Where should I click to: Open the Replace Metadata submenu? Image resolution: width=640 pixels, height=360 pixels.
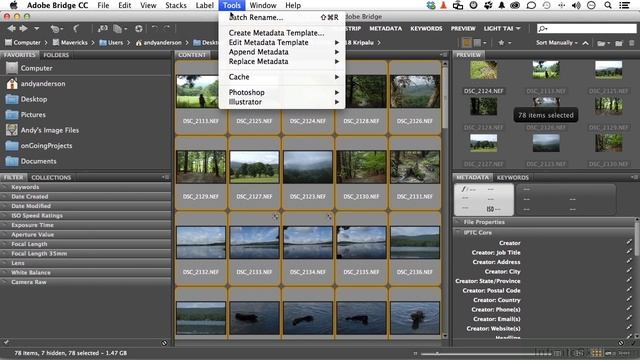pyautogui.click(x=282, y=61)
